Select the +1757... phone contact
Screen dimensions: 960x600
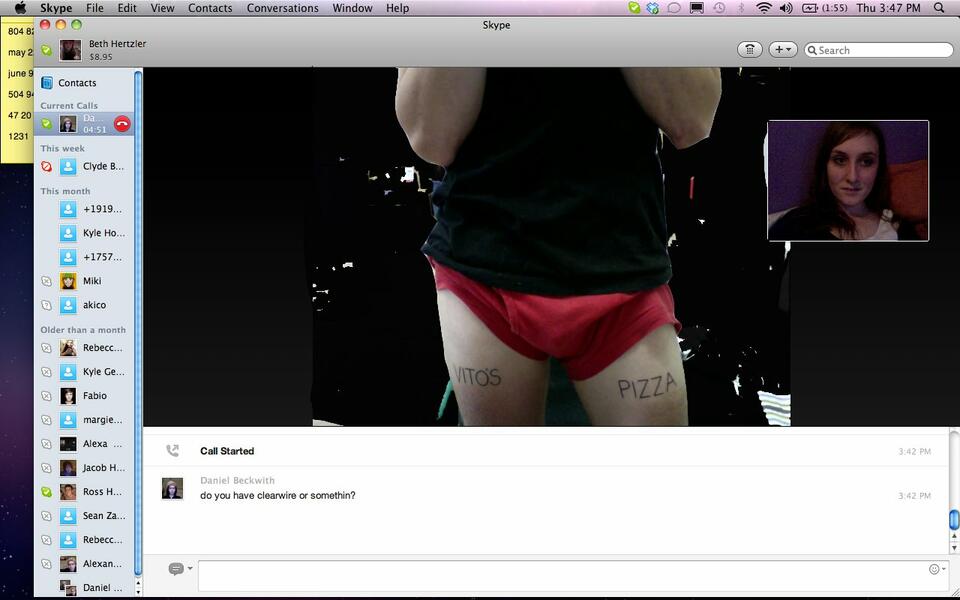coord(84,257)
